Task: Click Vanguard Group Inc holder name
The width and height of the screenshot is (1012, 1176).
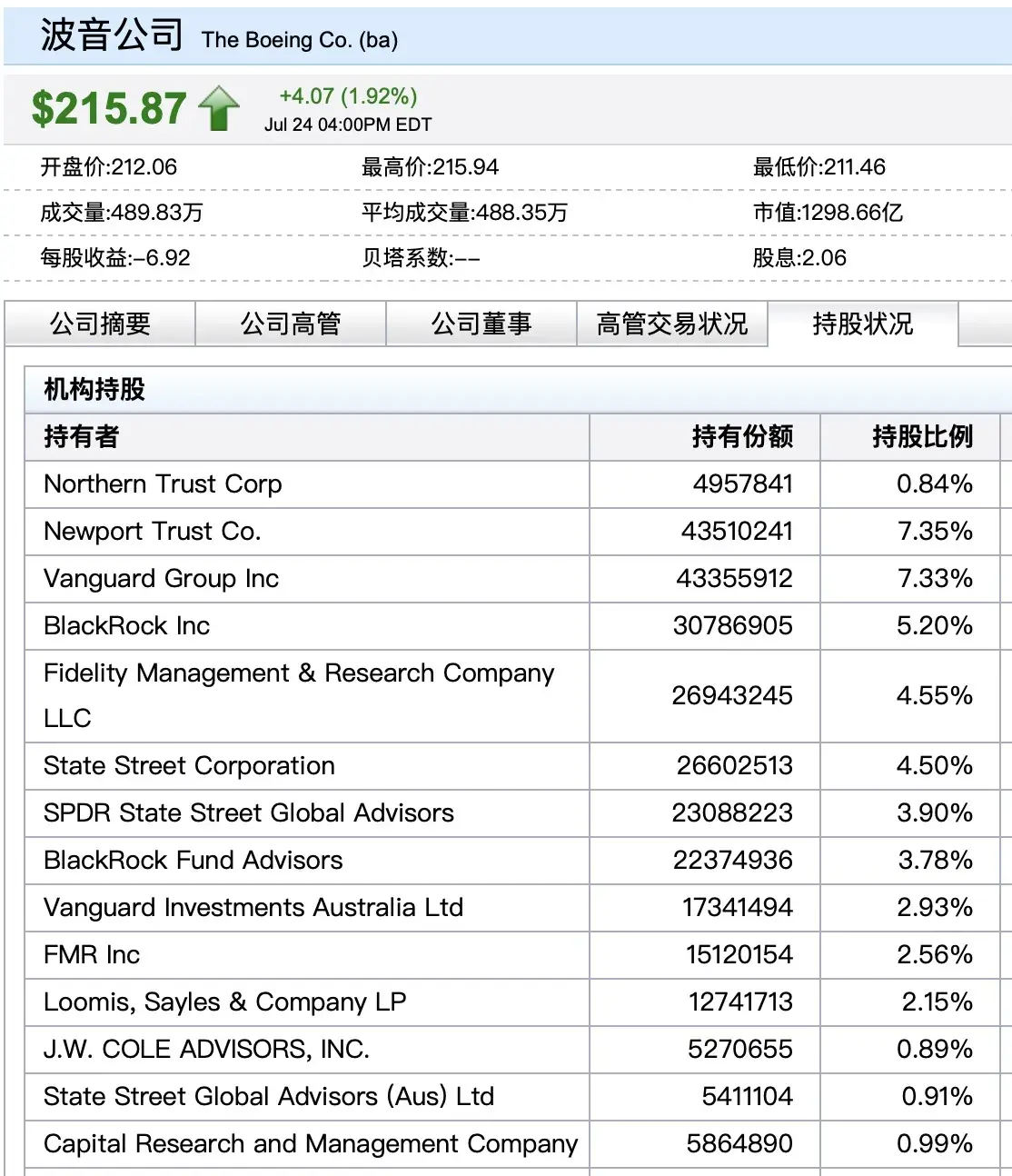Action: point(161,579)
